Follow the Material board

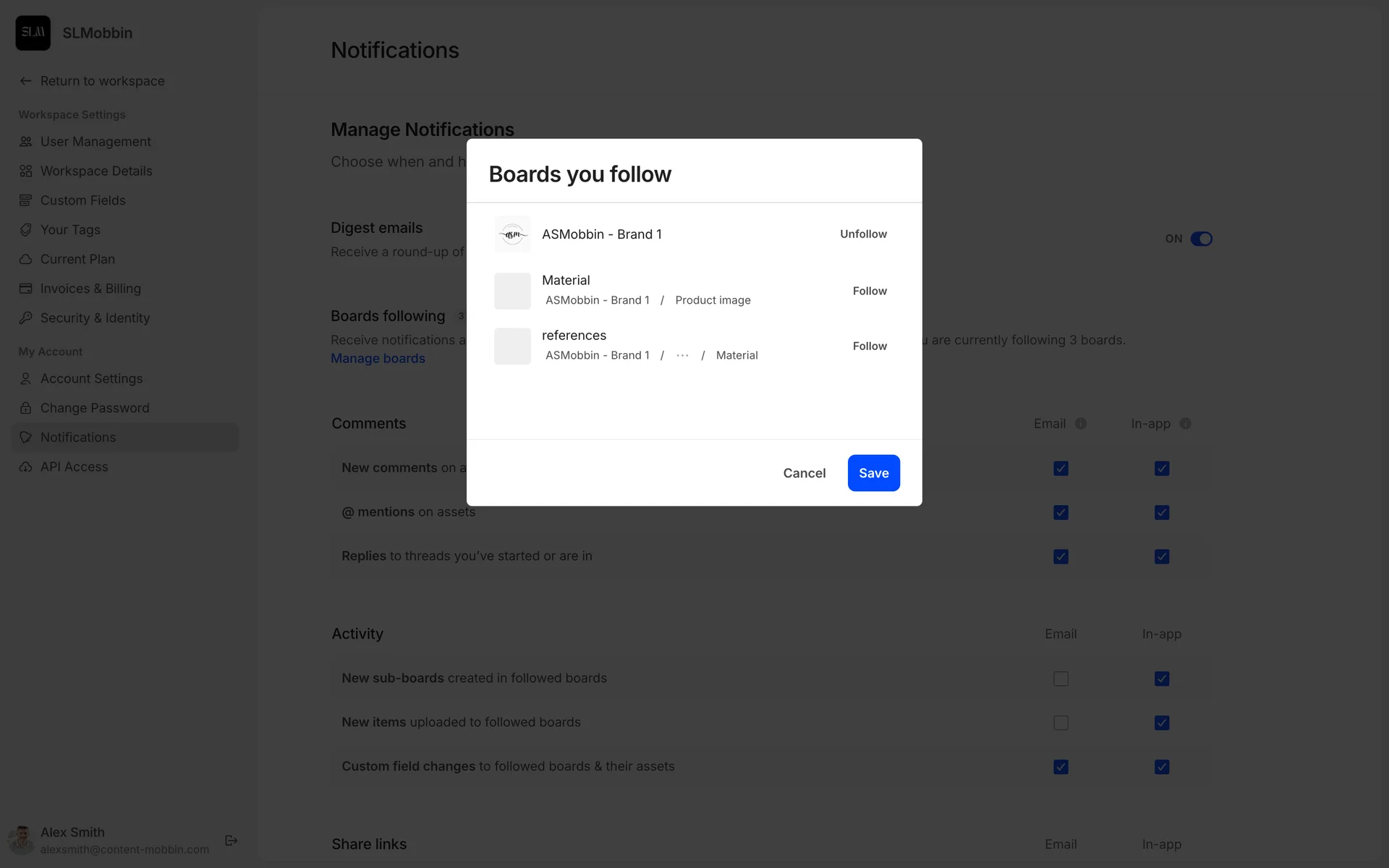[x=870, y=291]
